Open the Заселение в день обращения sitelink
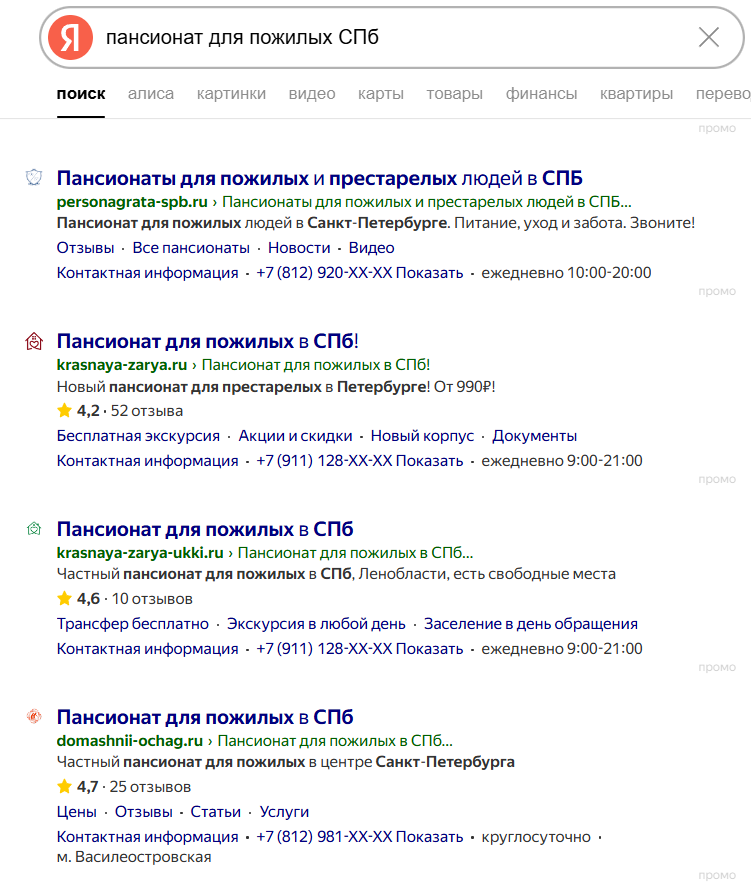The height and width of the screenshot is (892, 751). pyautogui.click(x=531, y=624)
